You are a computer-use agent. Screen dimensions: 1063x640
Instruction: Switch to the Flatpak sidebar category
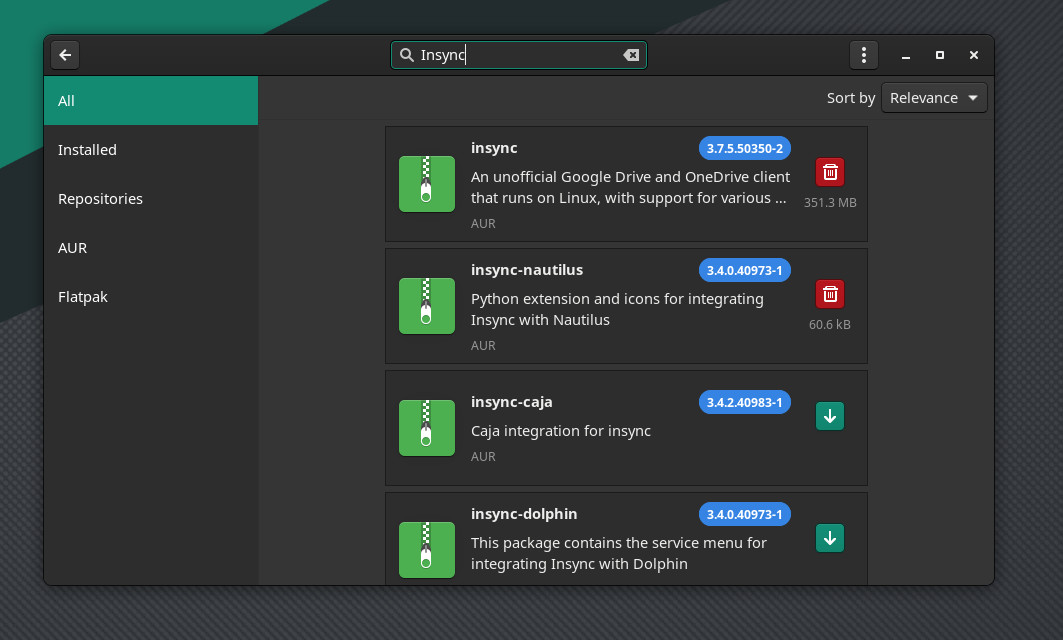tap(82, 297)
